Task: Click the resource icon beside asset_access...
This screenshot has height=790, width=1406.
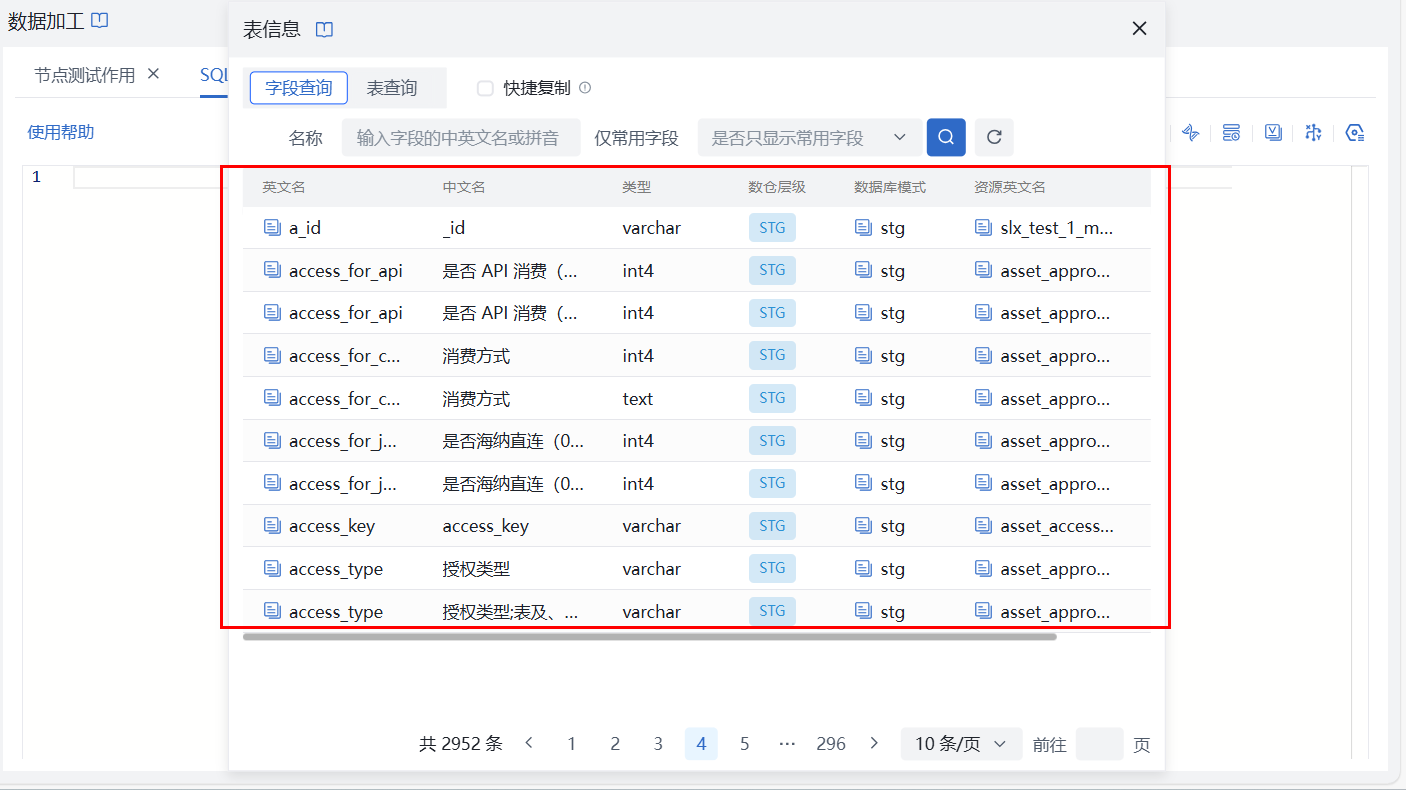Action: [x=984, y=526]
